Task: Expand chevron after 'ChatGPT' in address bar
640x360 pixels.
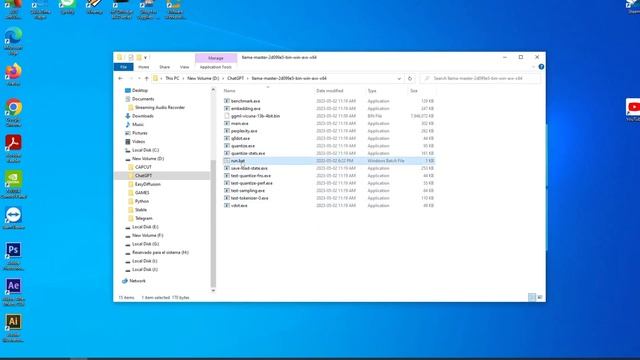Action: pos(248,78)
